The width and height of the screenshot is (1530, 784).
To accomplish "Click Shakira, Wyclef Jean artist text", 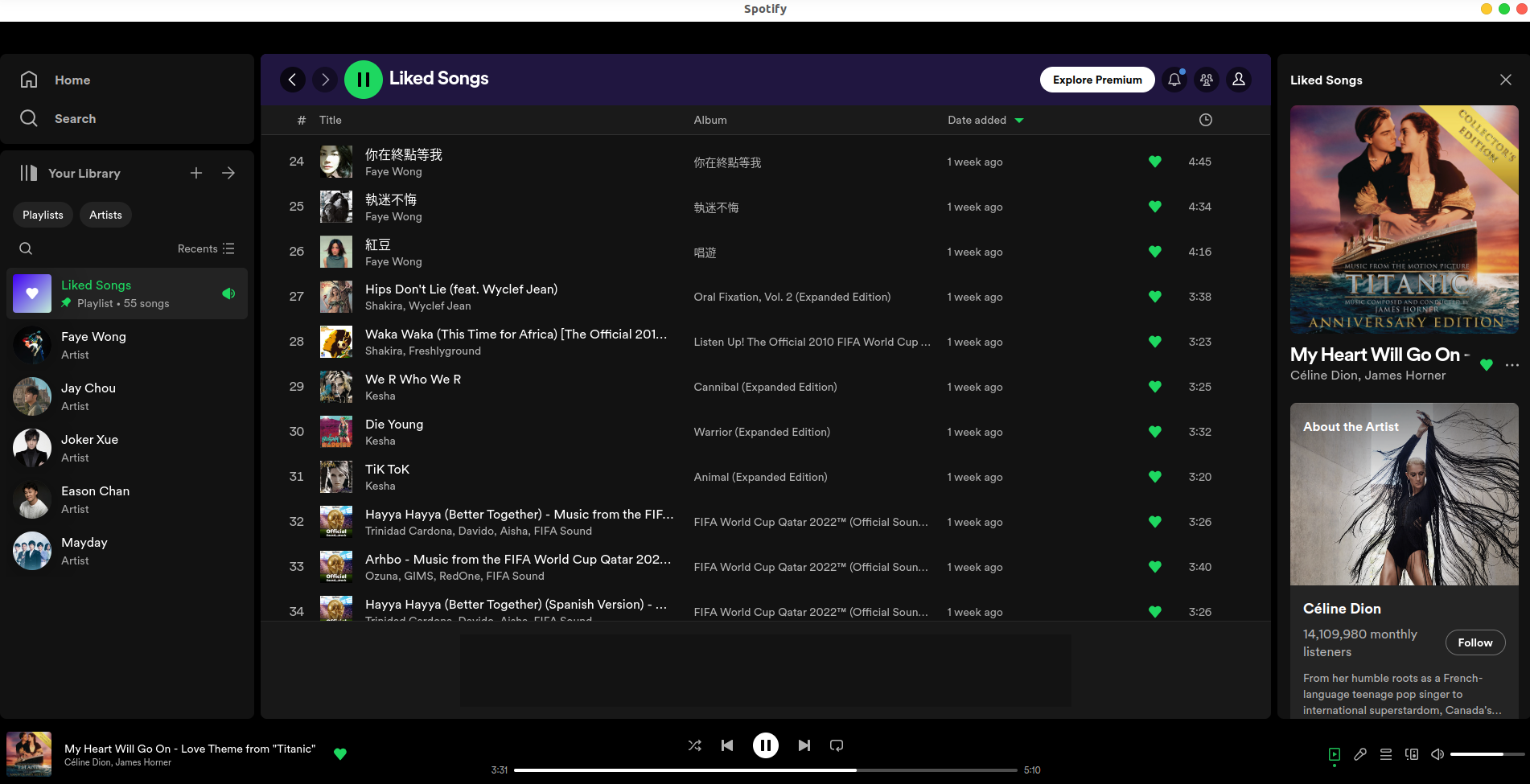I will [x=418, y=306].
